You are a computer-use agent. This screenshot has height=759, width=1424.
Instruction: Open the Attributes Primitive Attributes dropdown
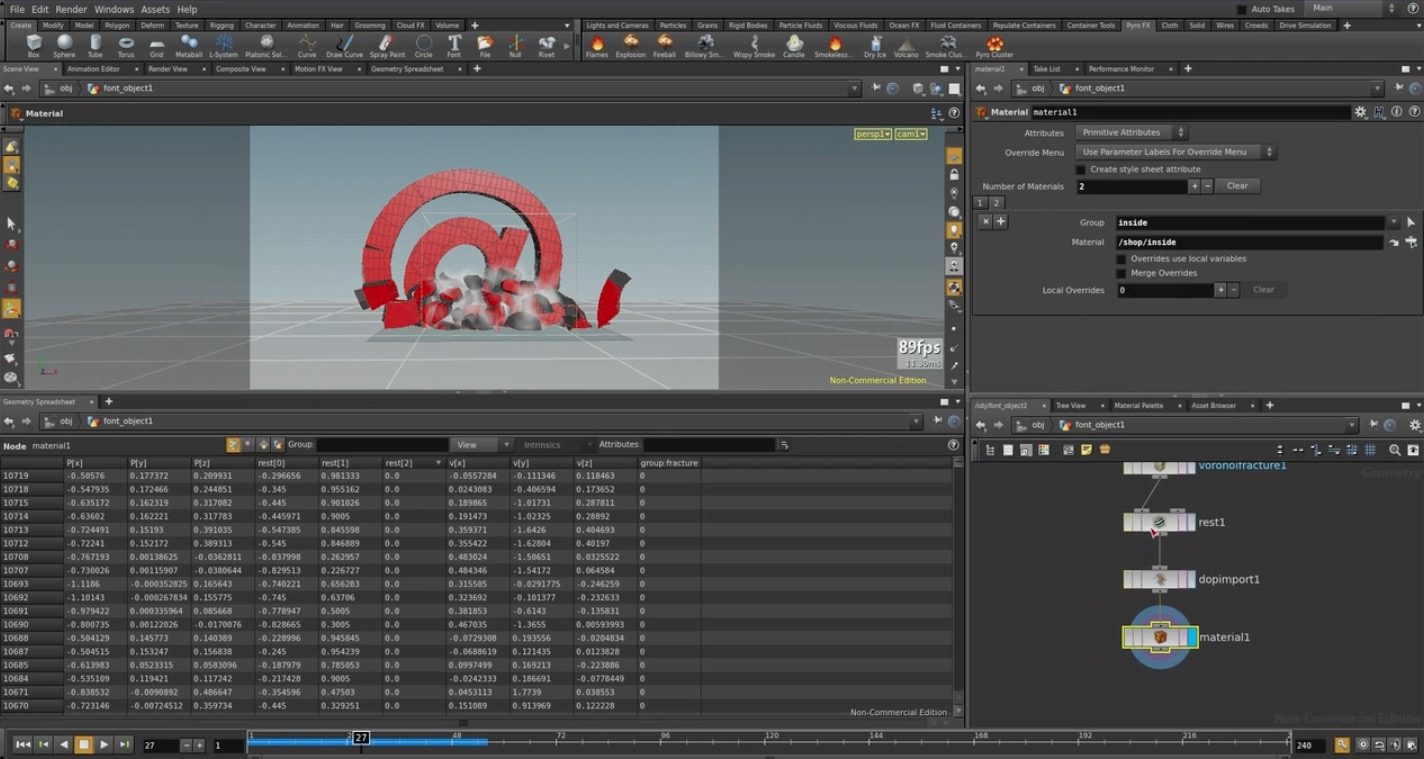1131,132
